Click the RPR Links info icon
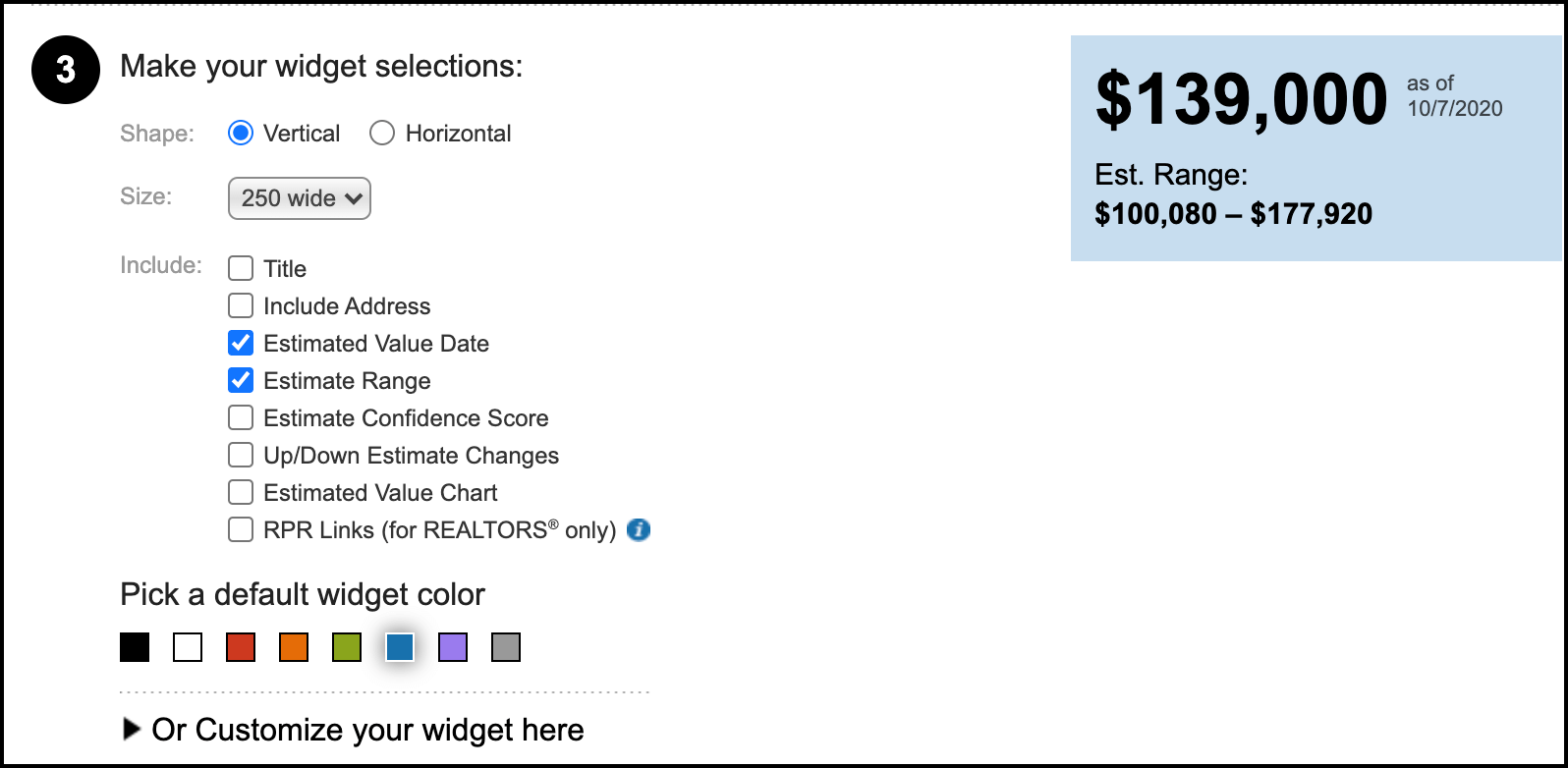 tap(639, 530)
